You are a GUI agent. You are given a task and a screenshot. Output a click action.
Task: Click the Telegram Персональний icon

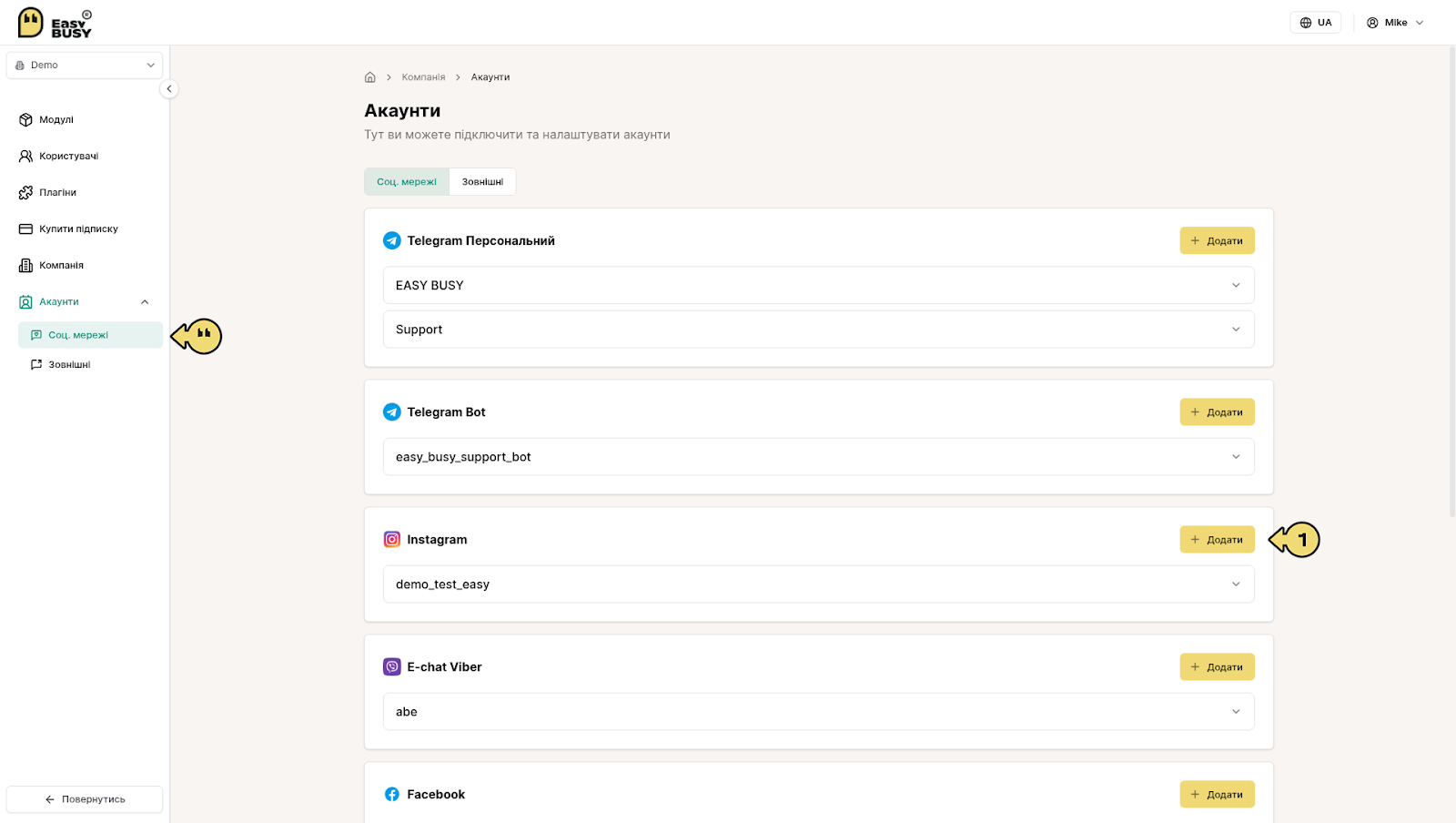click(x=392, y=240)
